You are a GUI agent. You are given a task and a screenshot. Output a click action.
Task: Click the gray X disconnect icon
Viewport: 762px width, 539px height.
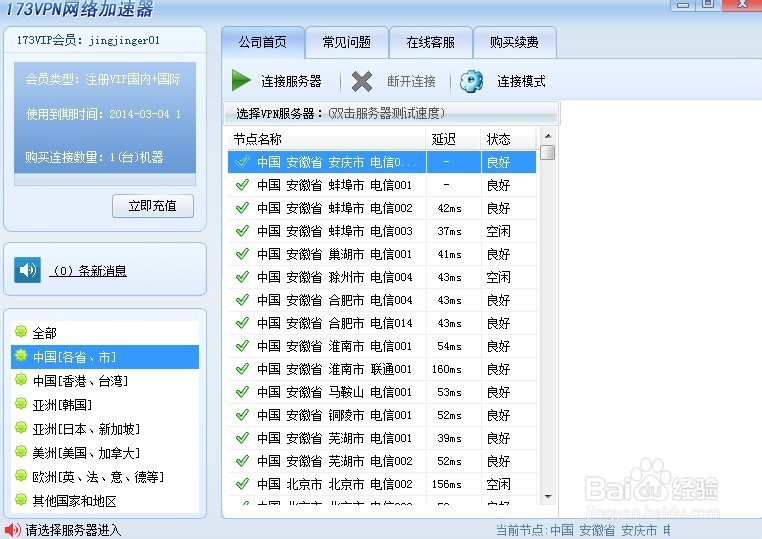coord(362,81)
